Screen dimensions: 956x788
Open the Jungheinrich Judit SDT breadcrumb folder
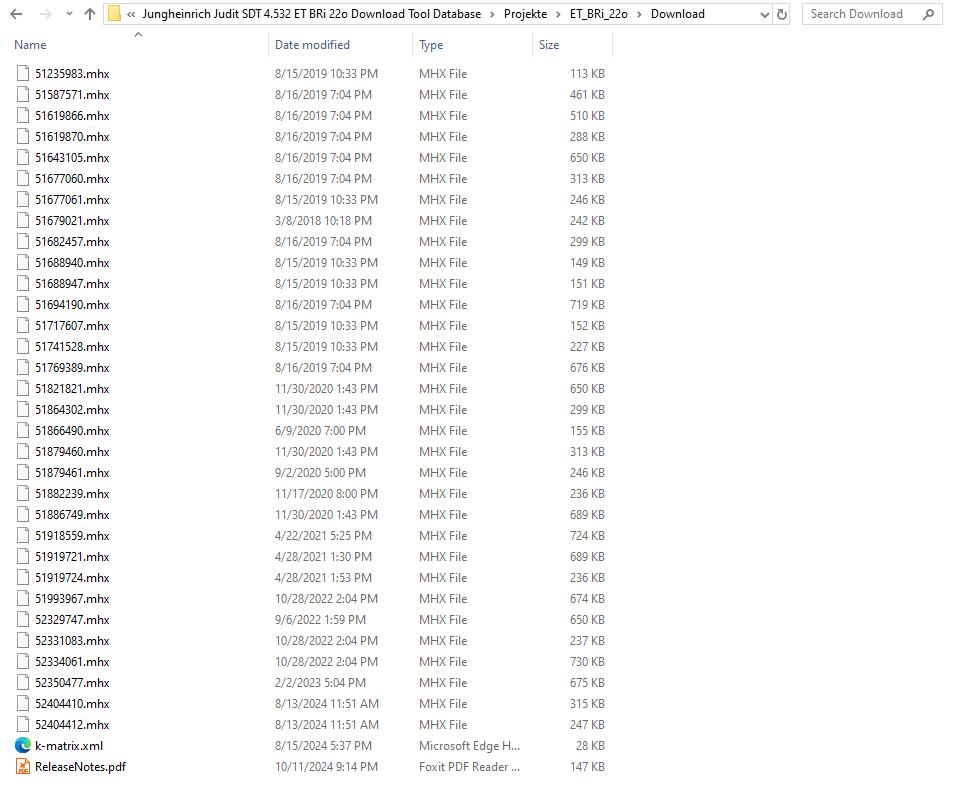click(x=312, y=14)
